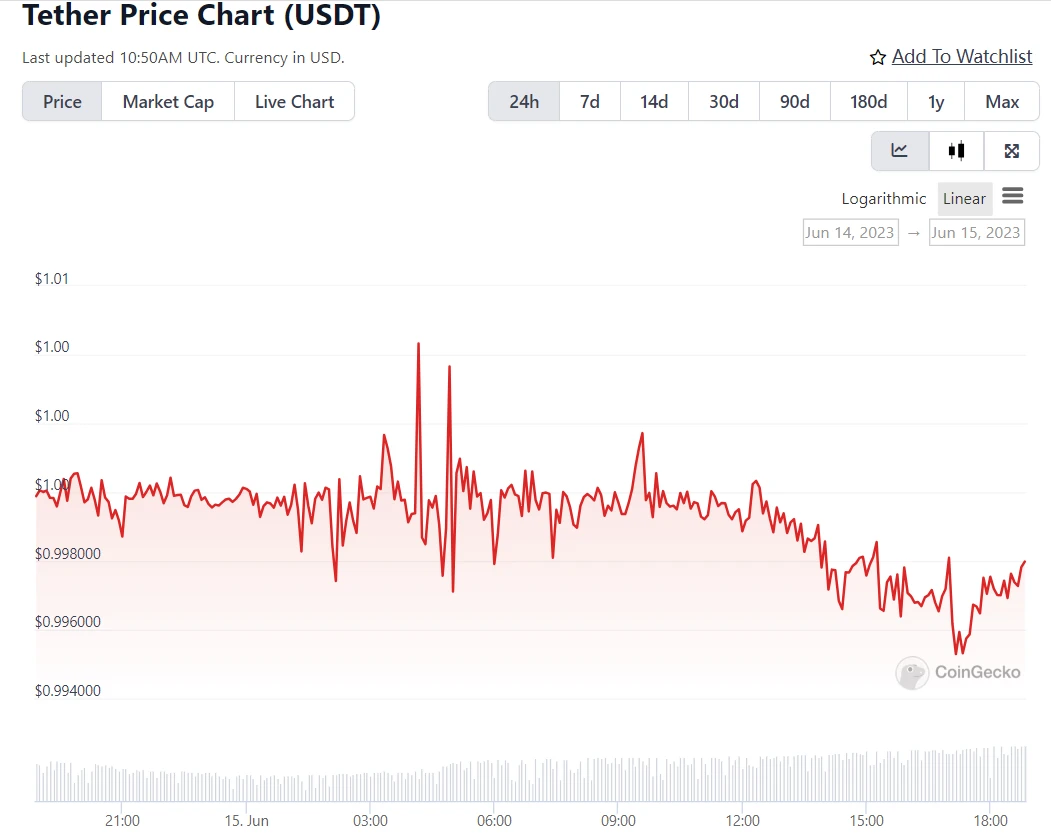Screen dimensions: 1051x833
Task: Choose the 90d time range
Action: [795, 102]
